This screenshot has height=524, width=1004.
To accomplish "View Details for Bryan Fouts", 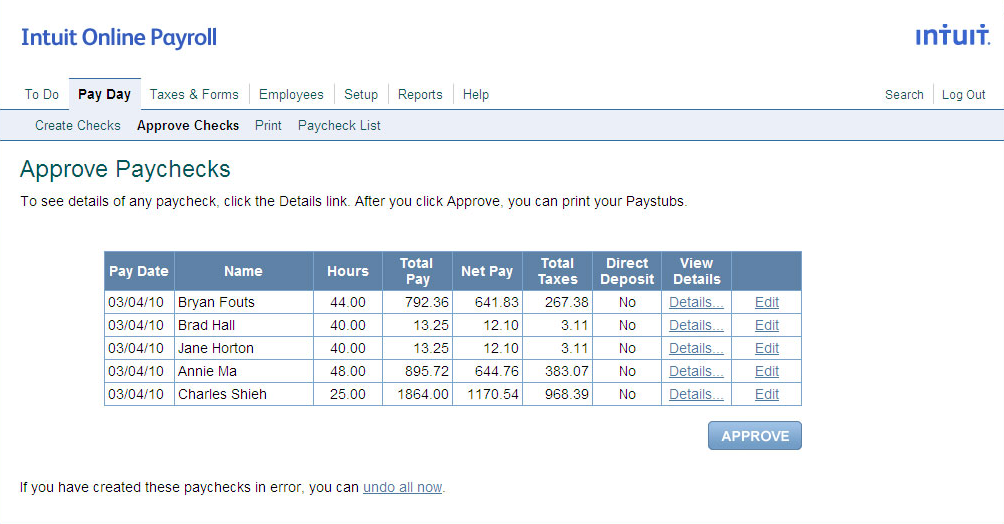I will click(x=696, y=302).
